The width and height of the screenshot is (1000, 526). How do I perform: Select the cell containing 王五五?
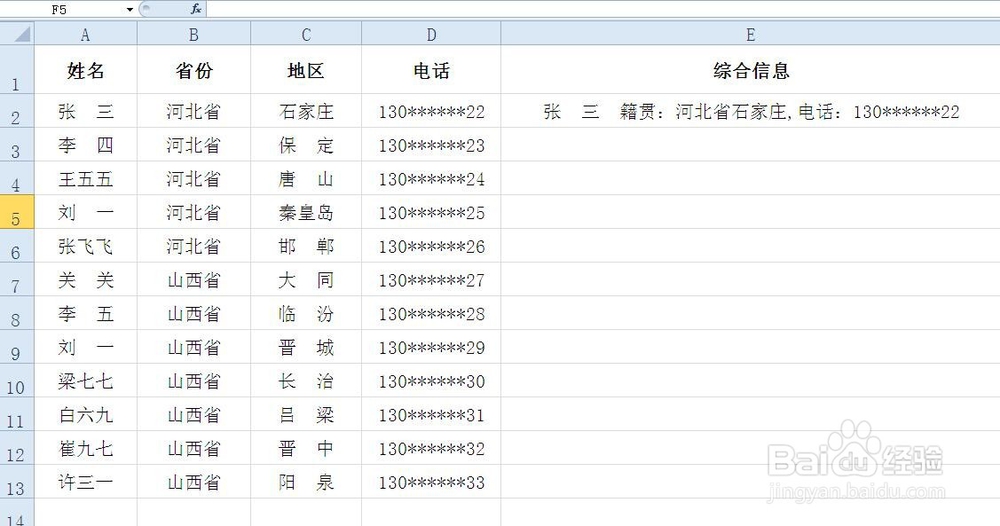pos(85,179)
